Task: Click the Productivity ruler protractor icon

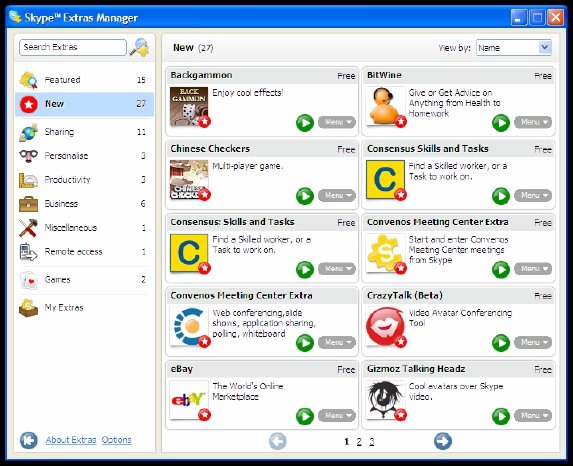Action: [x=28, y=180]
